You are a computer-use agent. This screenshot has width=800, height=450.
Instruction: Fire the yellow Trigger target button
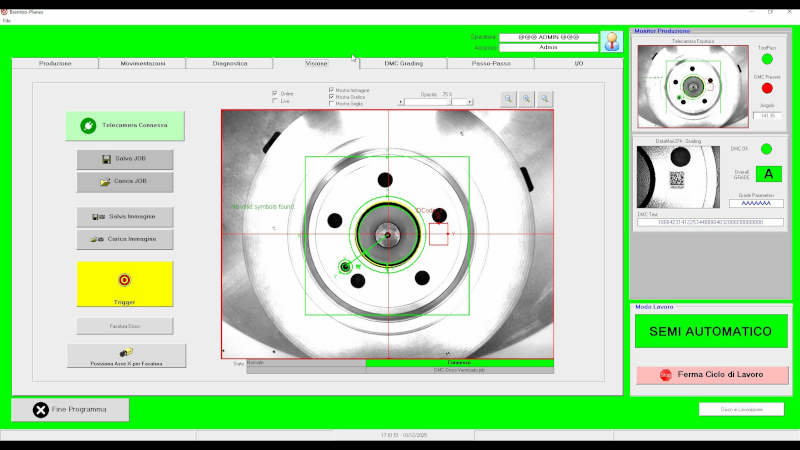click(x=125, y=281)
